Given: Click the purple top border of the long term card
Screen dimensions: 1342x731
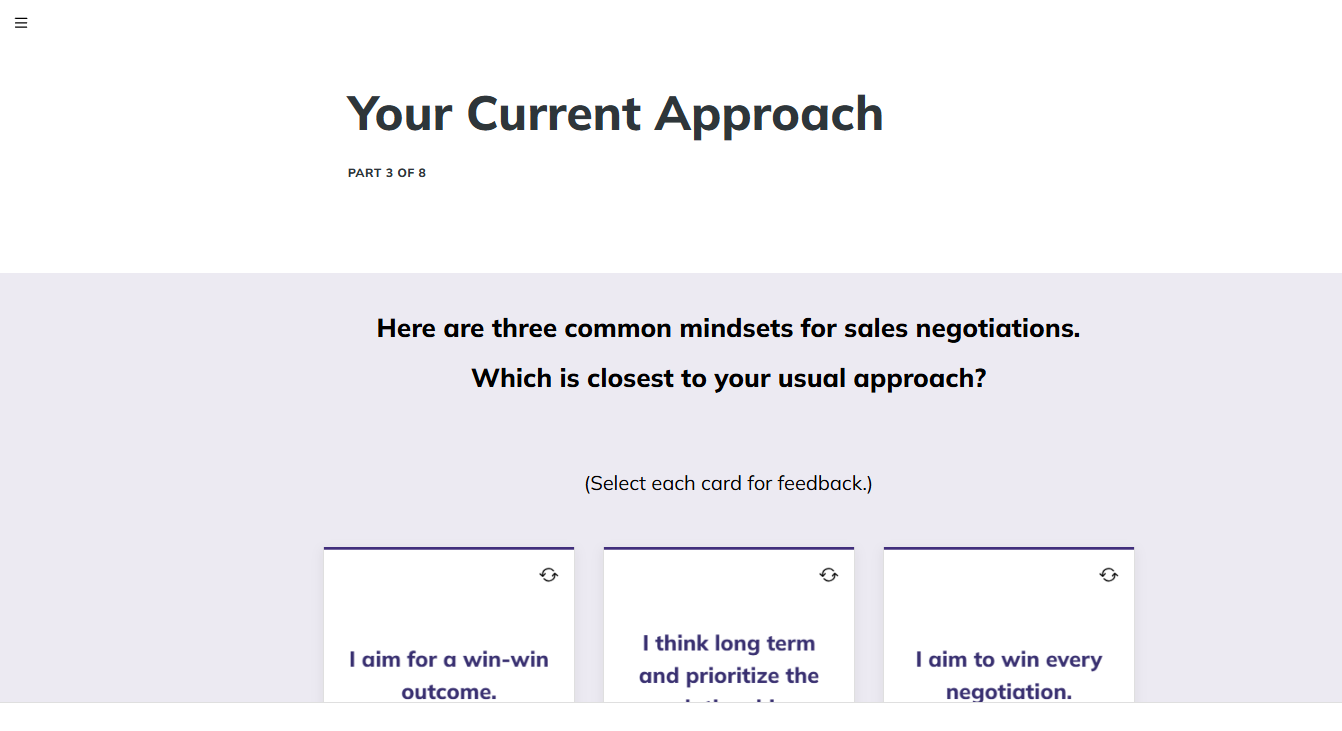Looking at the screenshot, I should 729,548.
